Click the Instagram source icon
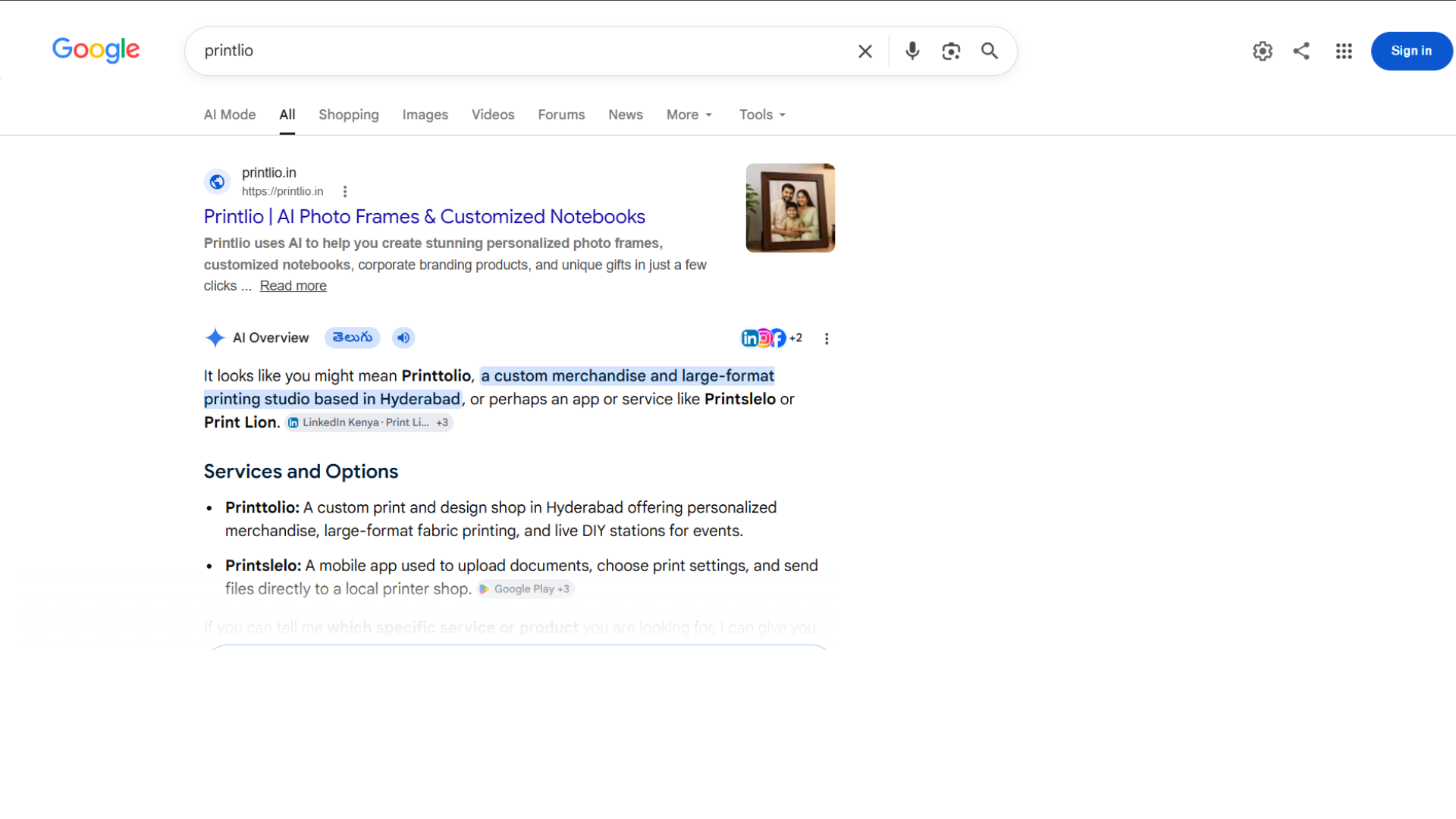The width and height of the screenshot is (1456, 819). 764,338
